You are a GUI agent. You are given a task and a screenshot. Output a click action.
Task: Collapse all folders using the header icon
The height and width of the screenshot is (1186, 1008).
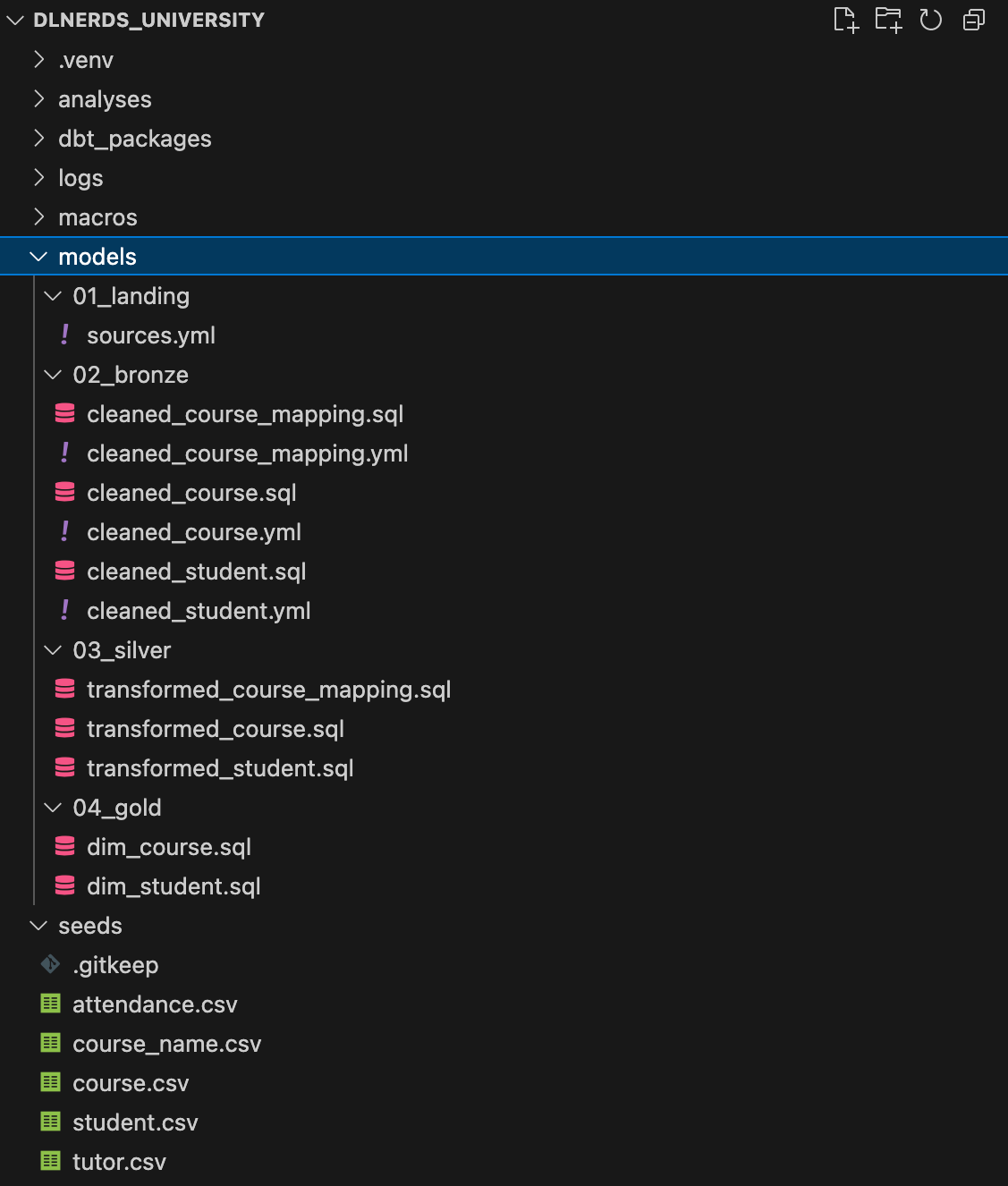(x=974, y=20)
